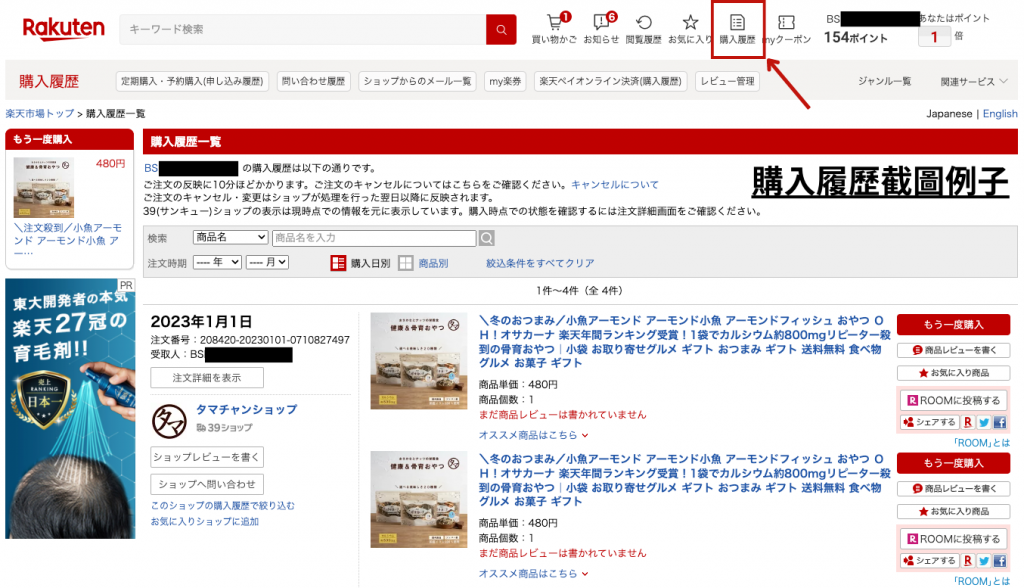Click the Rakuten logo
This screenshot has width=1024, height=588.
[x=63, y=29]
